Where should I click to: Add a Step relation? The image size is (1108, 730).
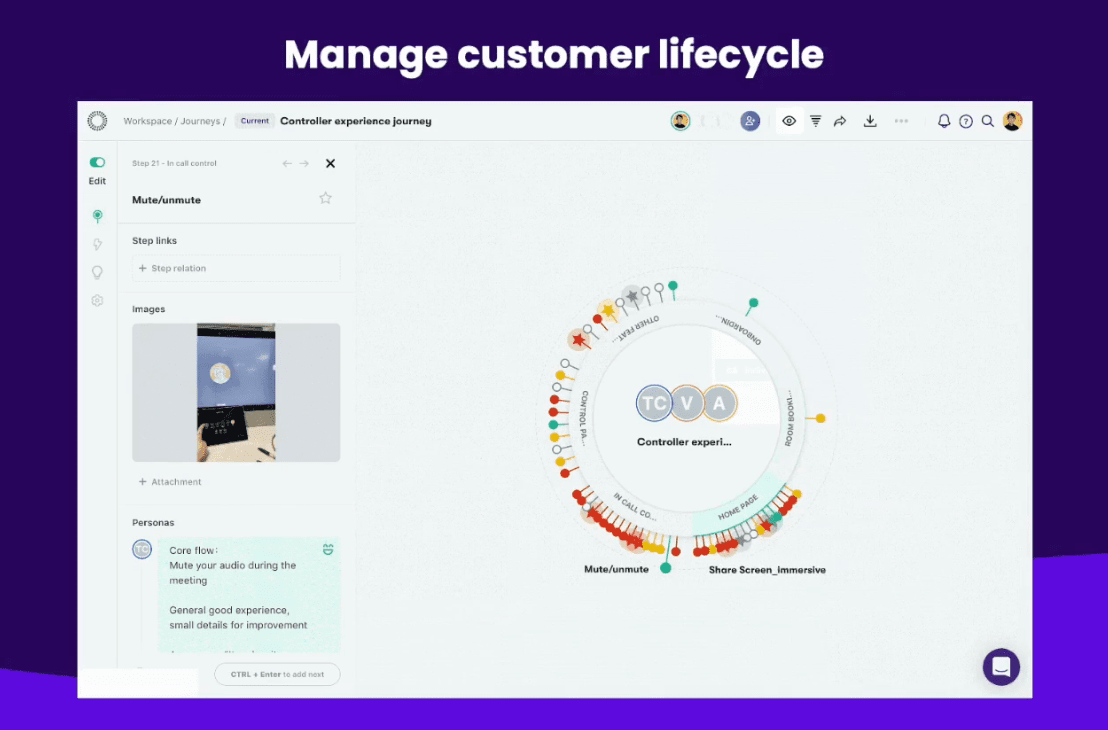click(x=236, y=269)
